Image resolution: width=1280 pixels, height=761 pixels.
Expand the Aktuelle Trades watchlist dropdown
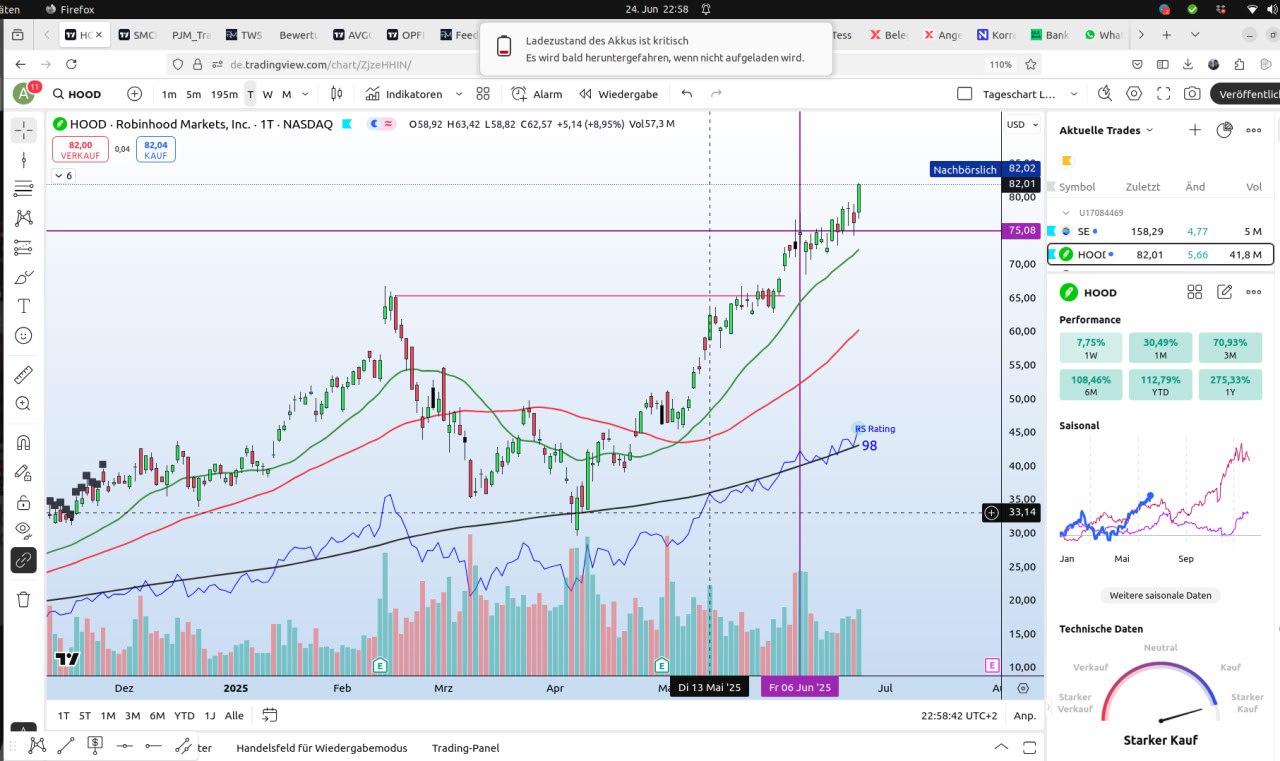point(1149,130)
